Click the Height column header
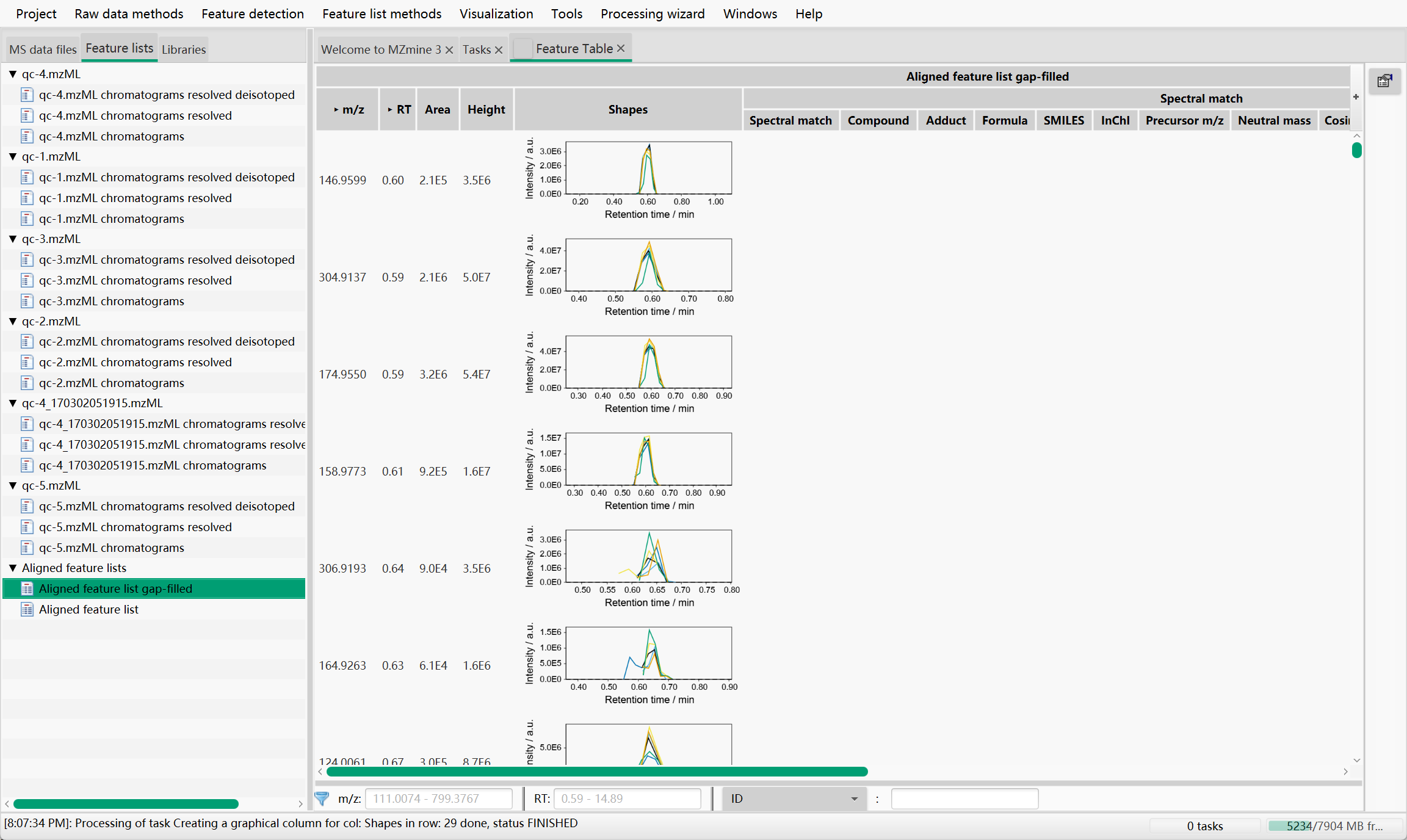This screenshot has height=840, width=1407. click(x=486, y=109)
